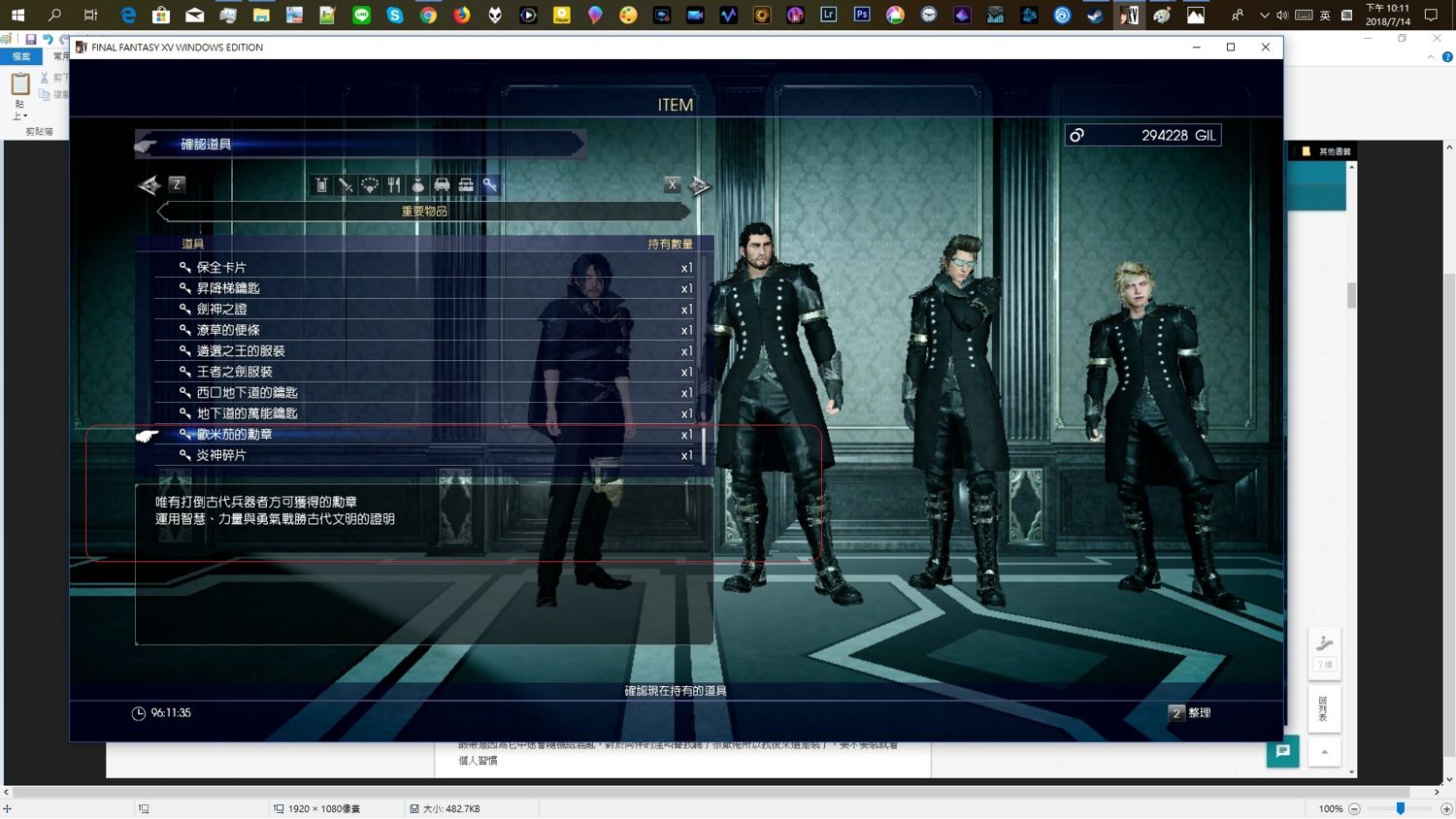Click the 道具 column header
Screen dimensions: 1456x819
(192, 244)
